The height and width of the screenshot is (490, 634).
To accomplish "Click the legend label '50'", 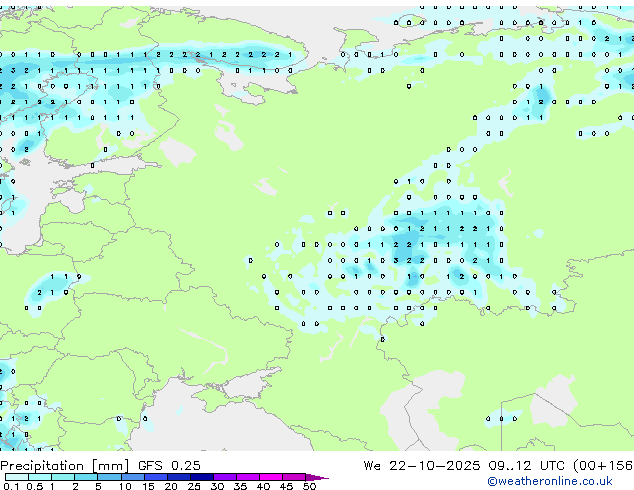I will (310, 486).
